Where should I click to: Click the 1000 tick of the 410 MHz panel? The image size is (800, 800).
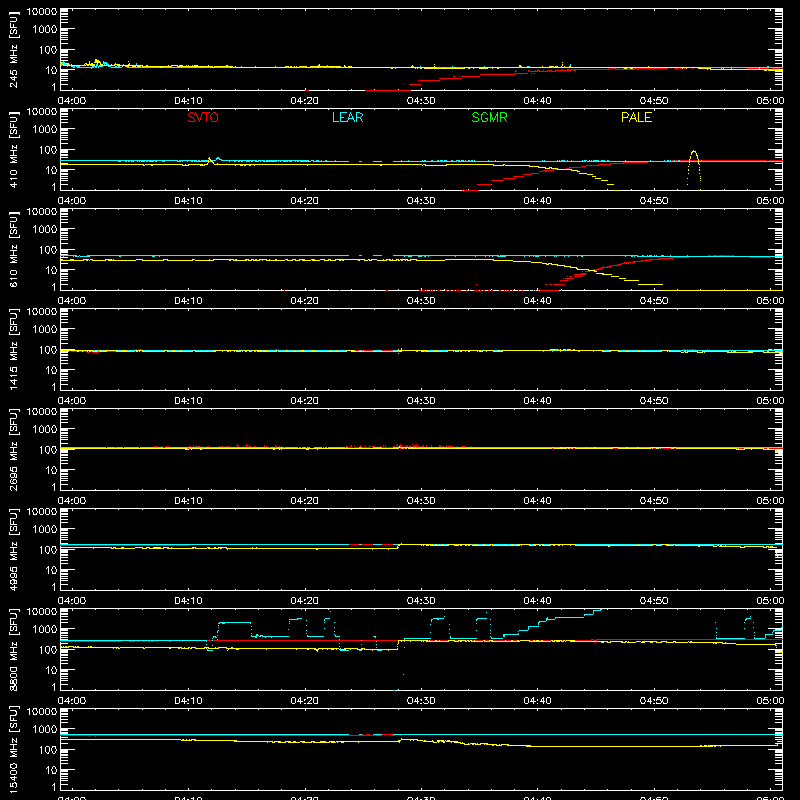coord(45,130)
